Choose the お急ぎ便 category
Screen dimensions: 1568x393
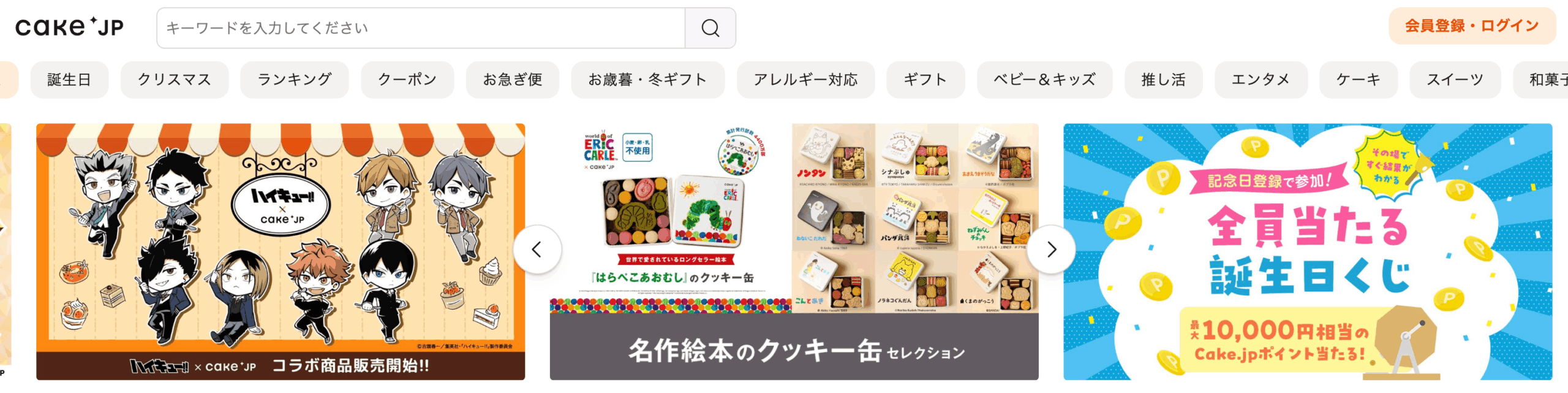click(513, 80)
